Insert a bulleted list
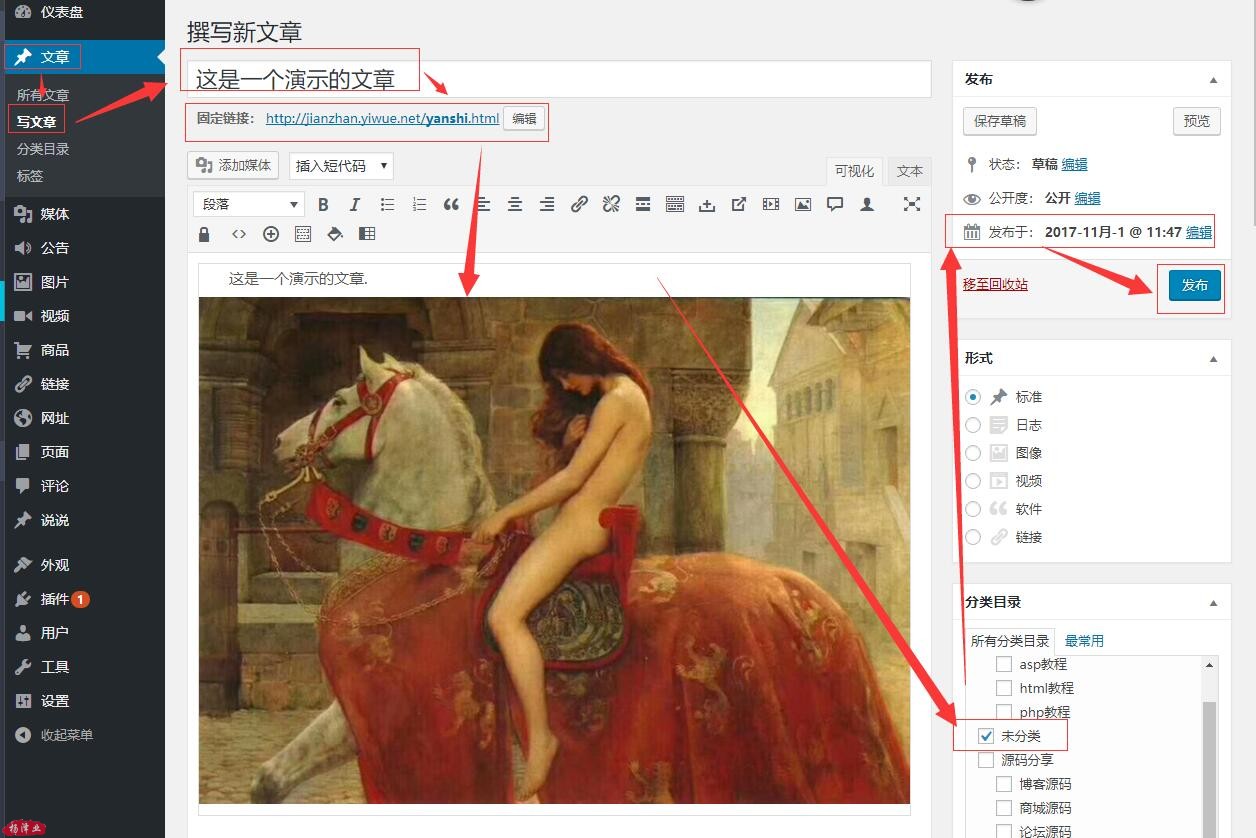This screenshot has width=1256, height=838. point(387,204)
